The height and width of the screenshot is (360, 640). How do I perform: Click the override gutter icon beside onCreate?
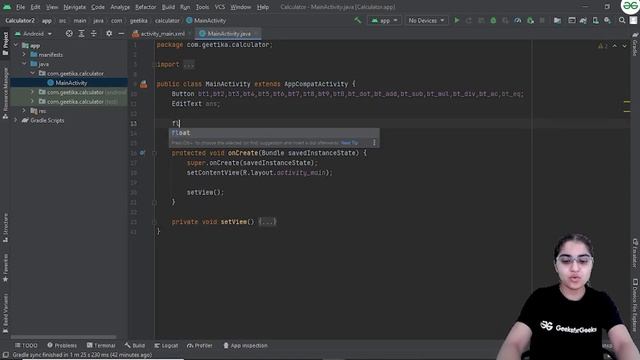(x=142, y=153)
